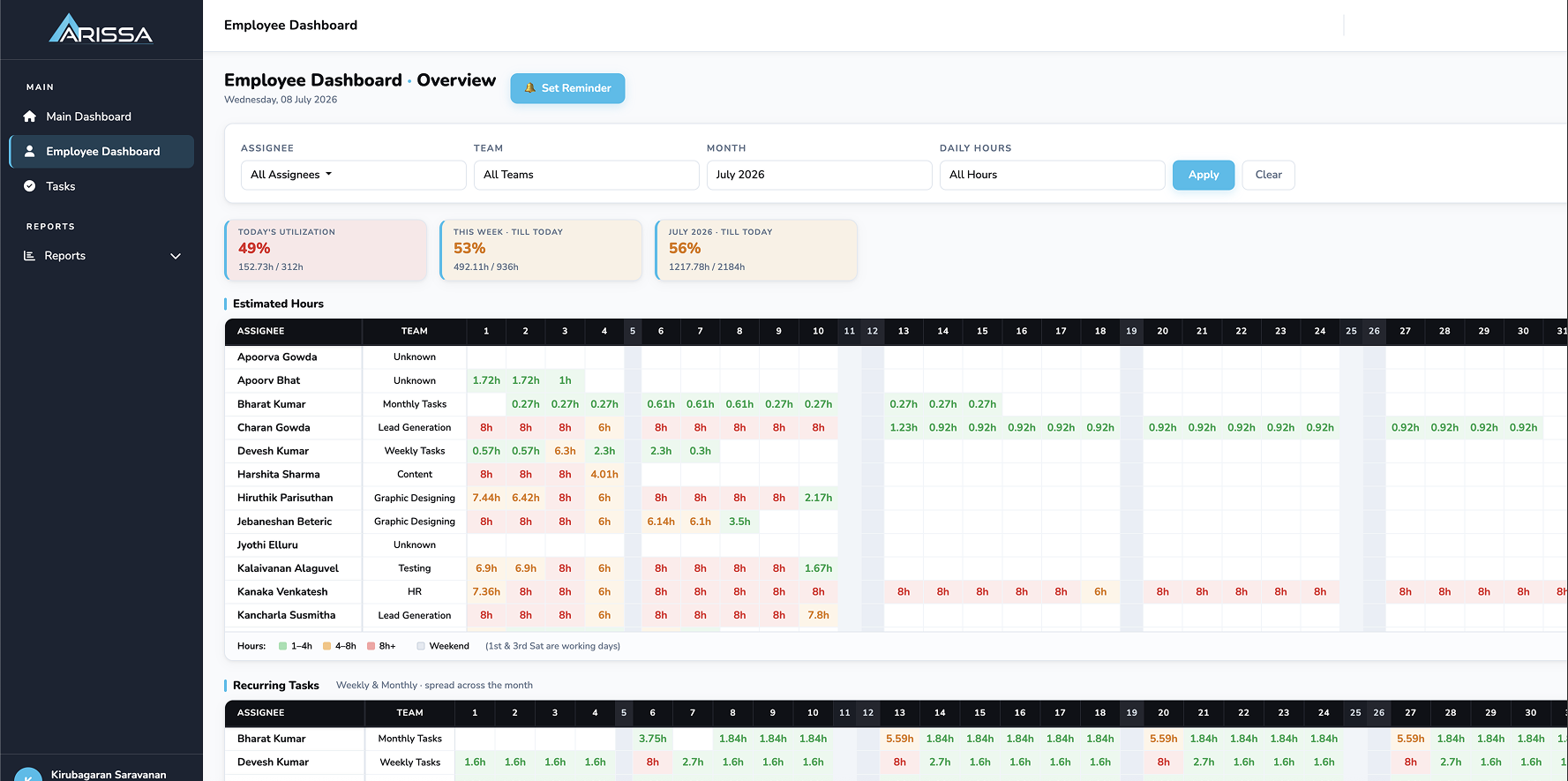Select the green 1–4h legend swatch
1568x781 pixels.
point(282,646)
